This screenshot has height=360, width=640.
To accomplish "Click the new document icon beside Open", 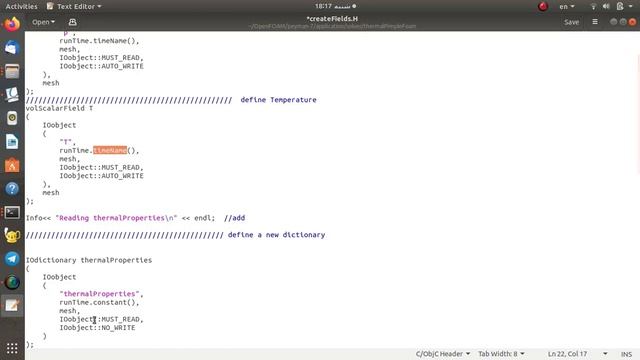I will coord(72,22).
